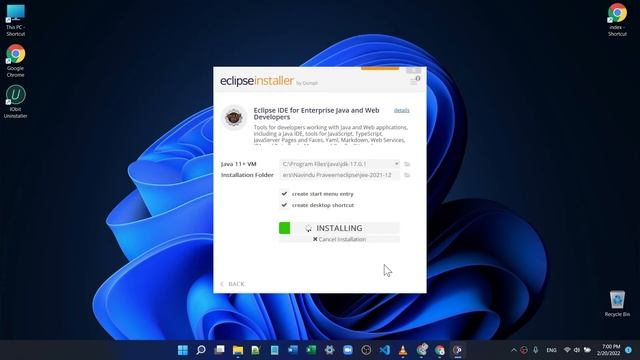640x360 pixels.
Task: Go BACK to the product list
Action: pyautogui.click(x=233, y=284)
